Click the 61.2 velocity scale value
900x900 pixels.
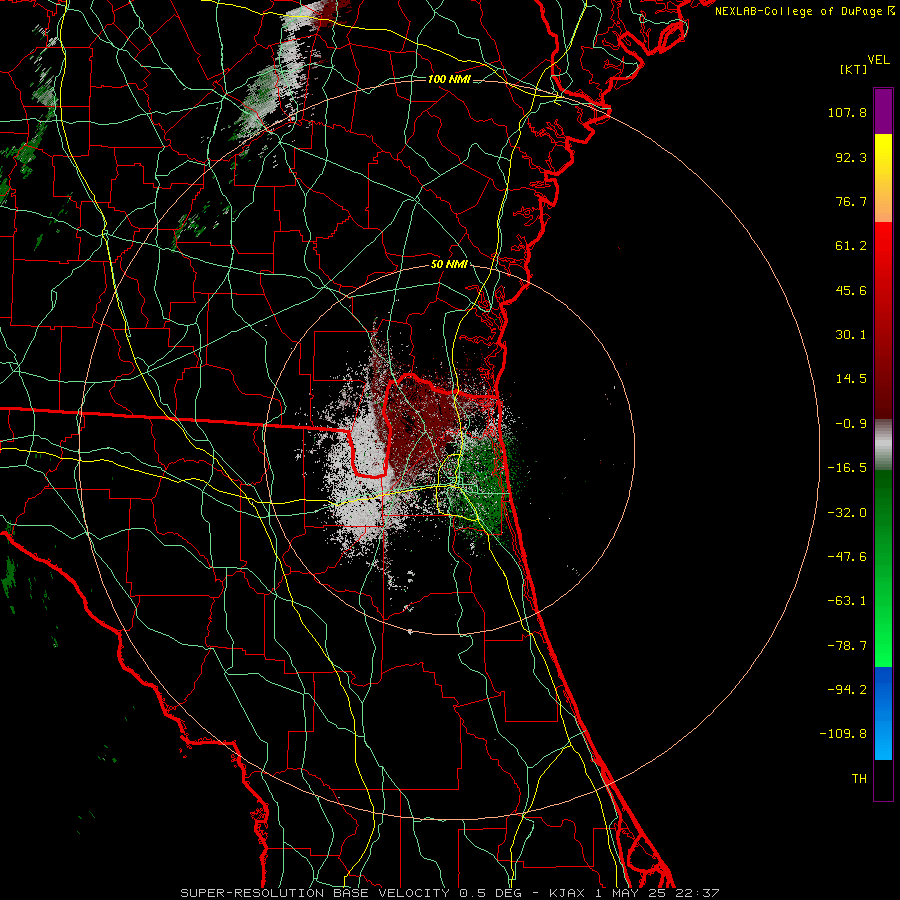pos(851,246)
